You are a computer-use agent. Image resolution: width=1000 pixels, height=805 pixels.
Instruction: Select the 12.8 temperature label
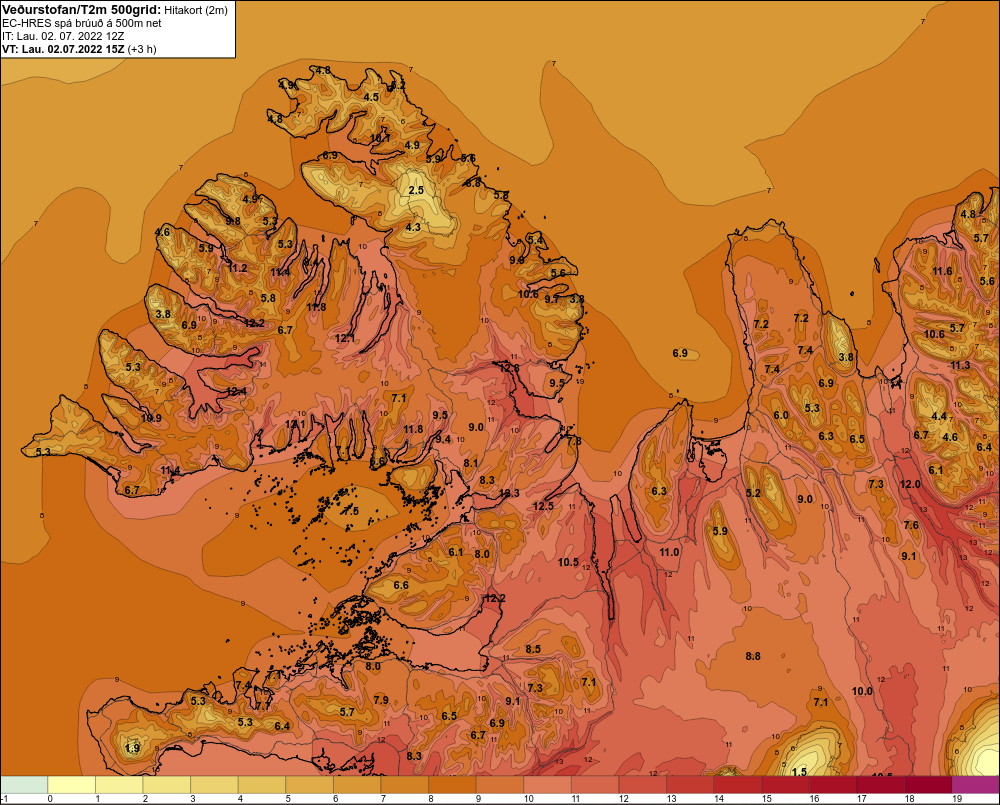509,368
